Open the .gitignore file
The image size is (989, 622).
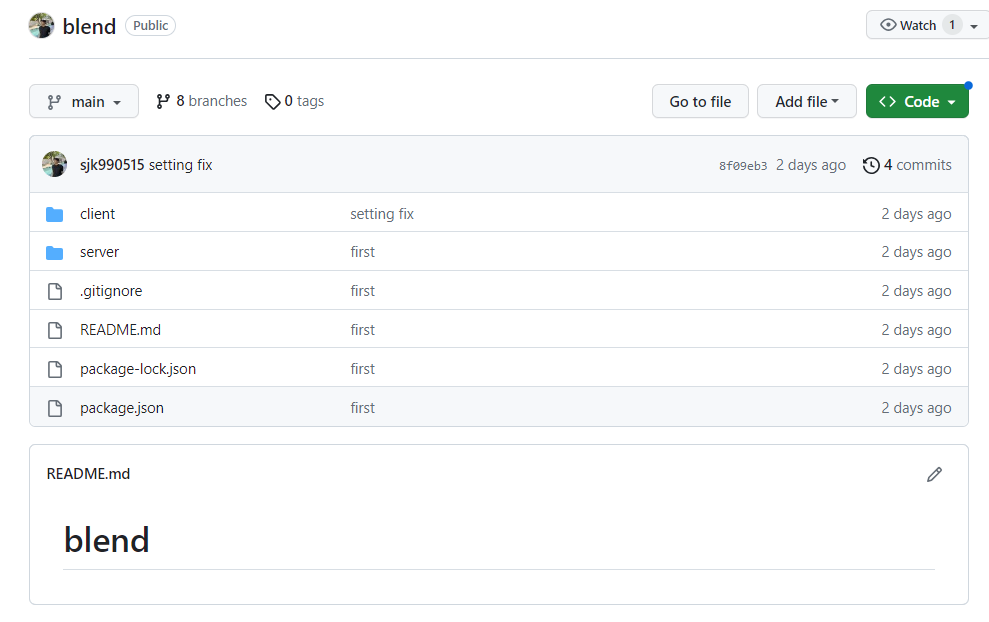[x=111, y=291]
